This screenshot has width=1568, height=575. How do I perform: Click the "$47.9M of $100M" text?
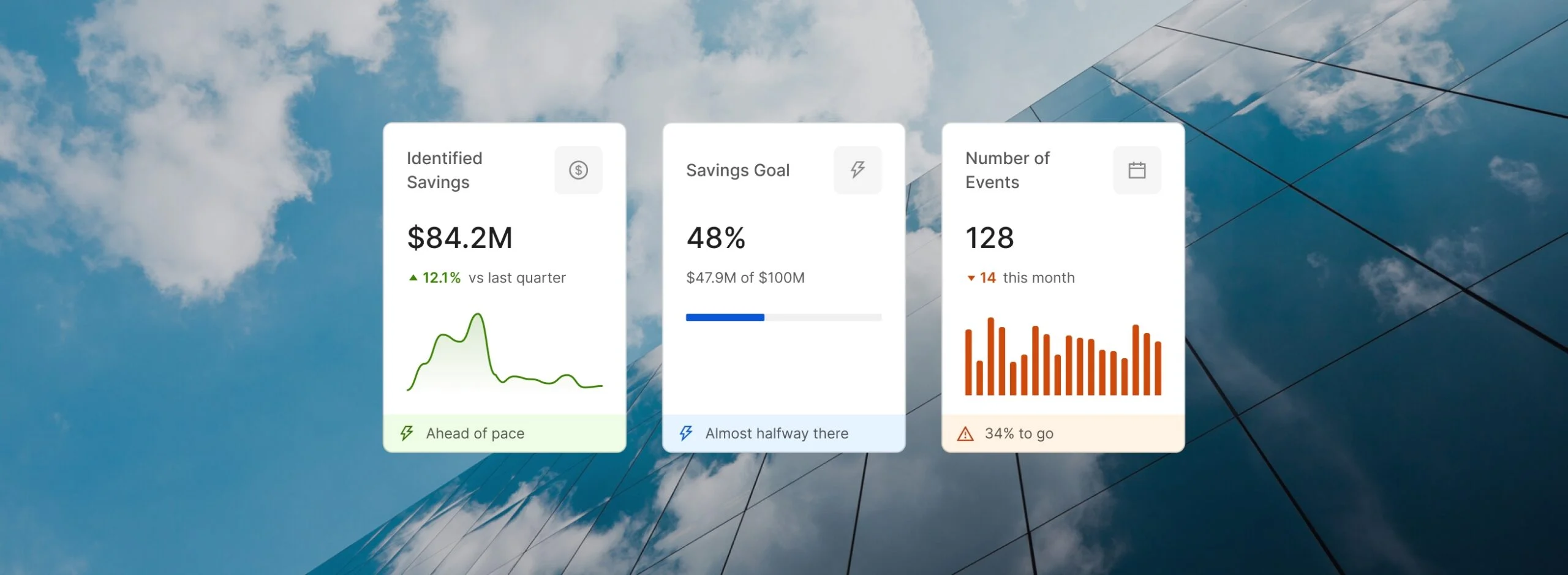click(745, 278)
